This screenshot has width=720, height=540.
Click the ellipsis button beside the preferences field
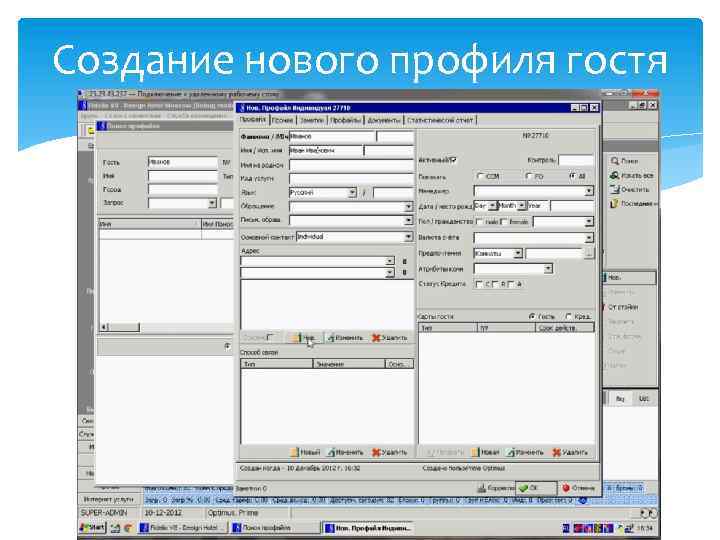pos(589,253)
